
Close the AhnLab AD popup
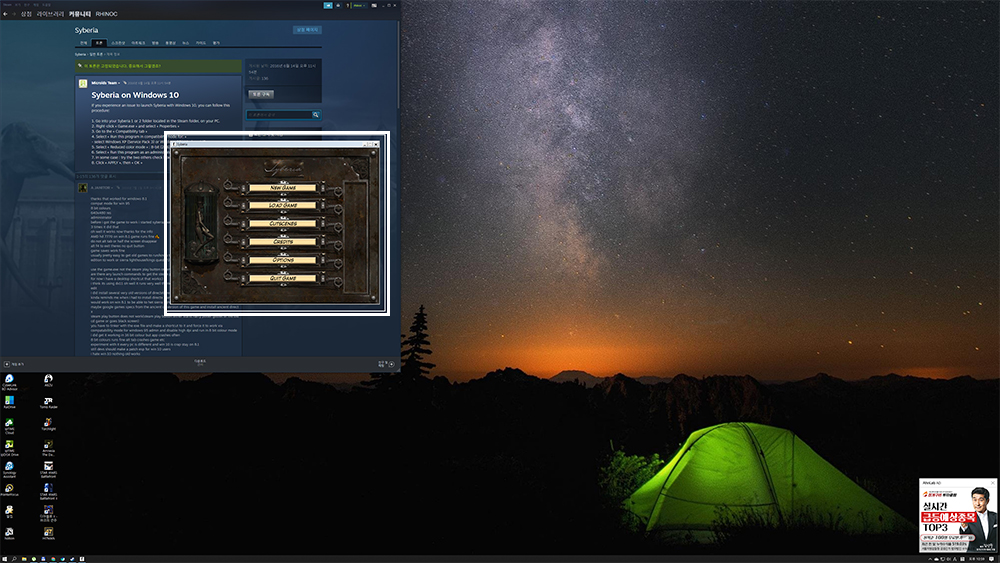pos(992,483)
